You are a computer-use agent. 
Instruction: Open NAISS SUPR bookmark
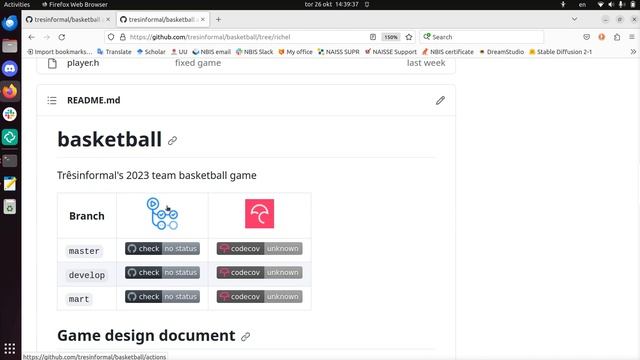click(x=338, y=52)
